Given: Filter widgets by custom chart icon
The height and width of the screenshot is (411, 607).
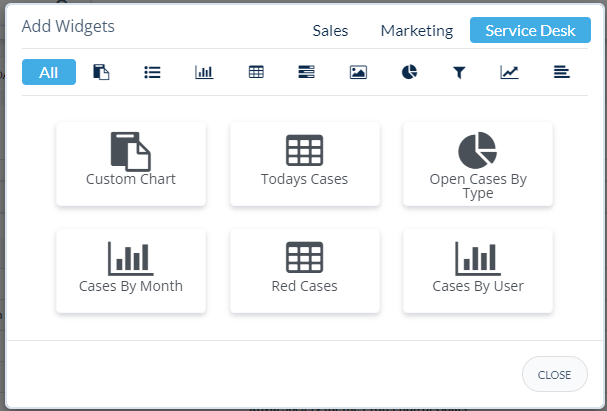Looking at the screenshot, I should pyautogui.click(x=101, y=72).
